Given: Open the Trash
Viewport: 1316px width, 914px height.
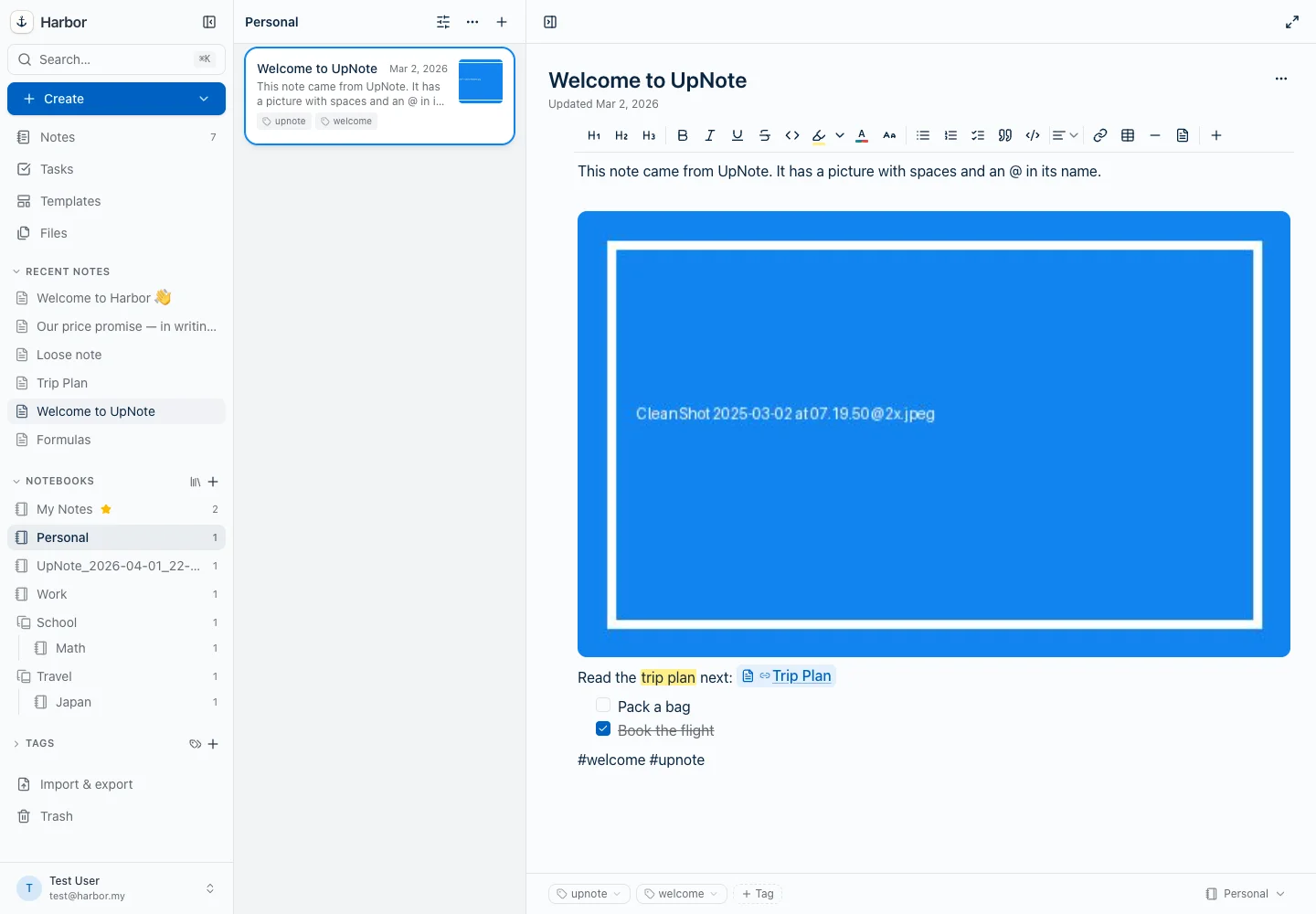Looking at the screenshot, I should [116, 816].
